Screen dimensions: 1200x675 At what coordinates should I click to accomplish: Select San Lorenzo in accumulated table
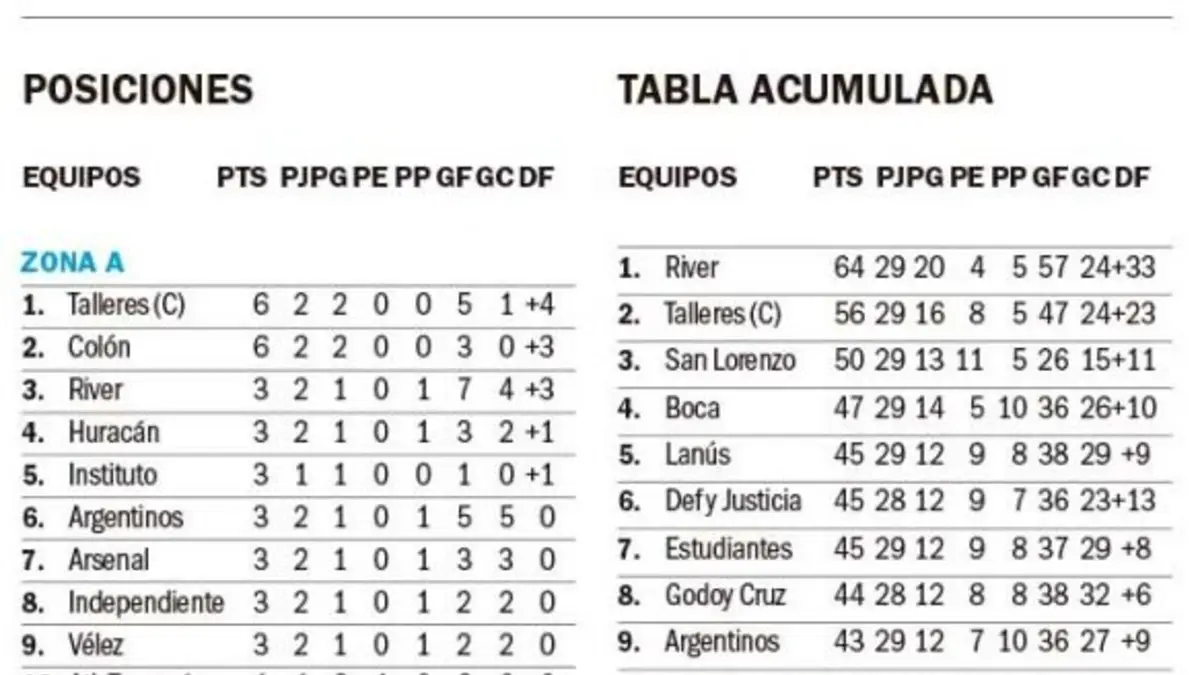click(730, 360)
